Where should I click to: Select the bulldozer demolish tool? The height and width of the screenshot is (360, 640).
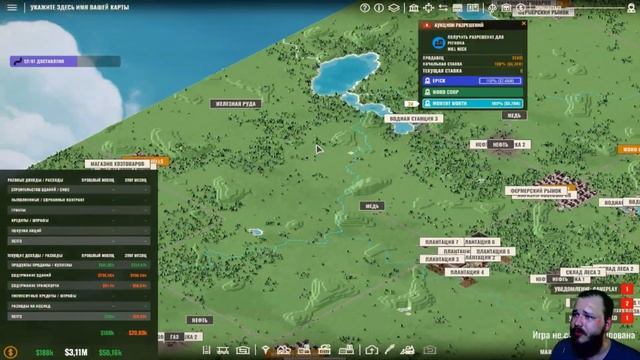pyautogui.click(x=407, y=350)
